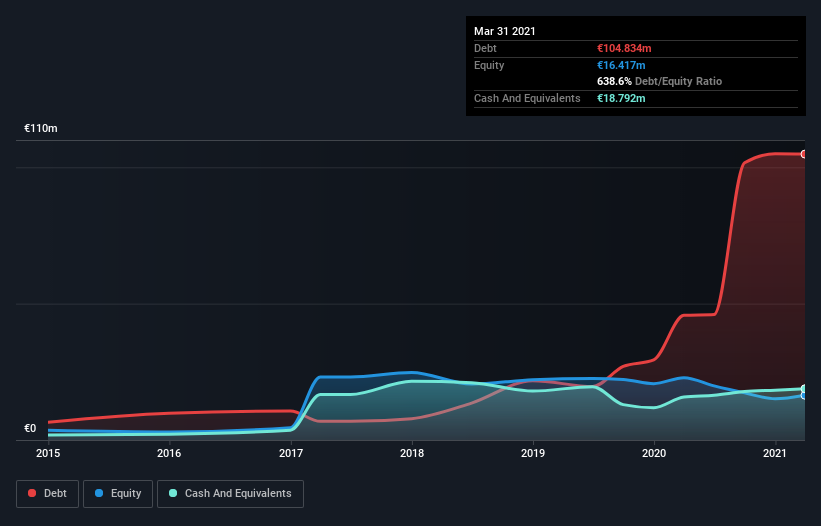Click the red Debt endpoint marker
This screenshot has width=821, height=526.
tap(804, 154)
